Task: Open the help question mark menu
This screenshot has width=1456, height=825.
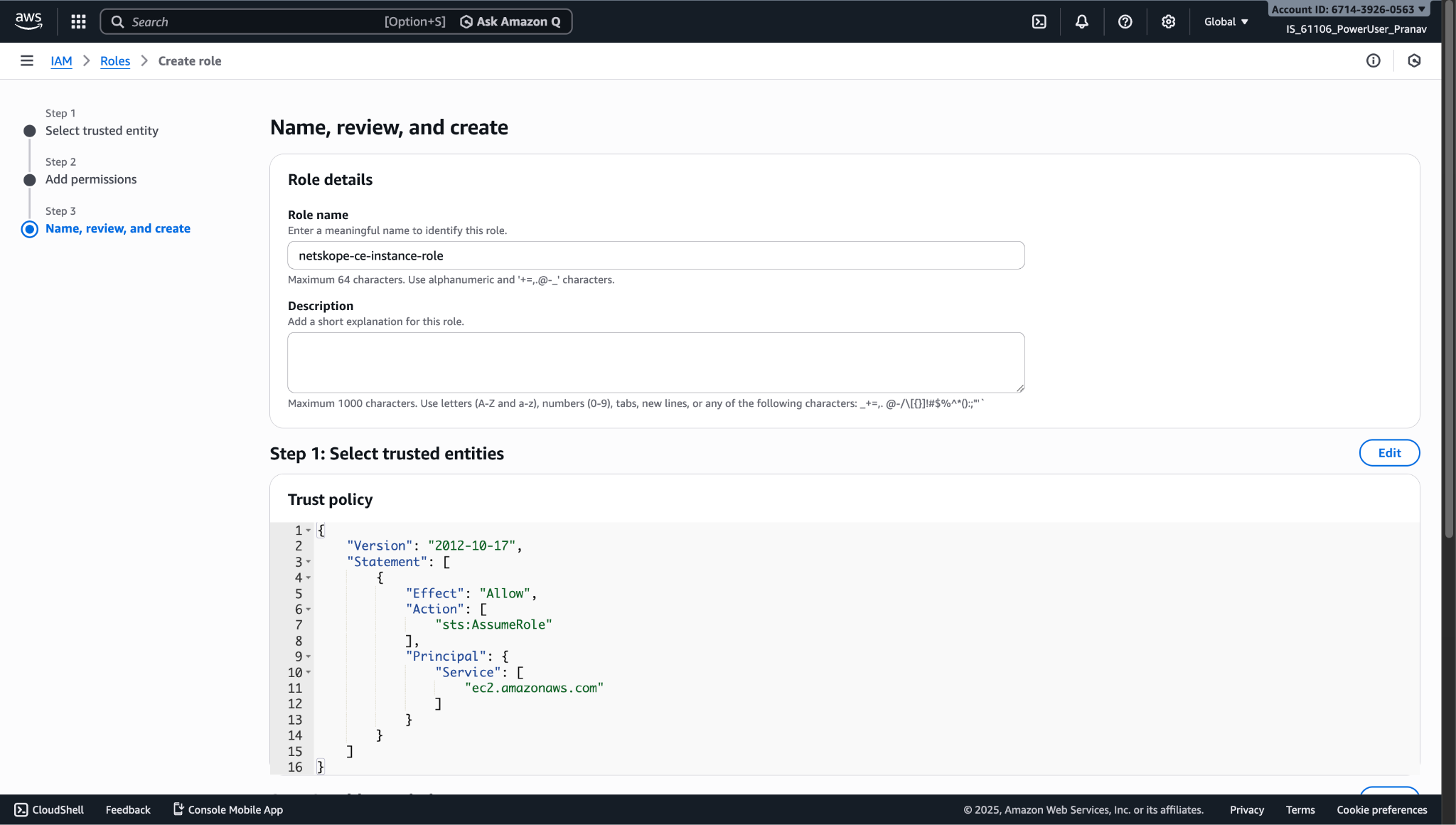Action: [x=1125, y=21]
